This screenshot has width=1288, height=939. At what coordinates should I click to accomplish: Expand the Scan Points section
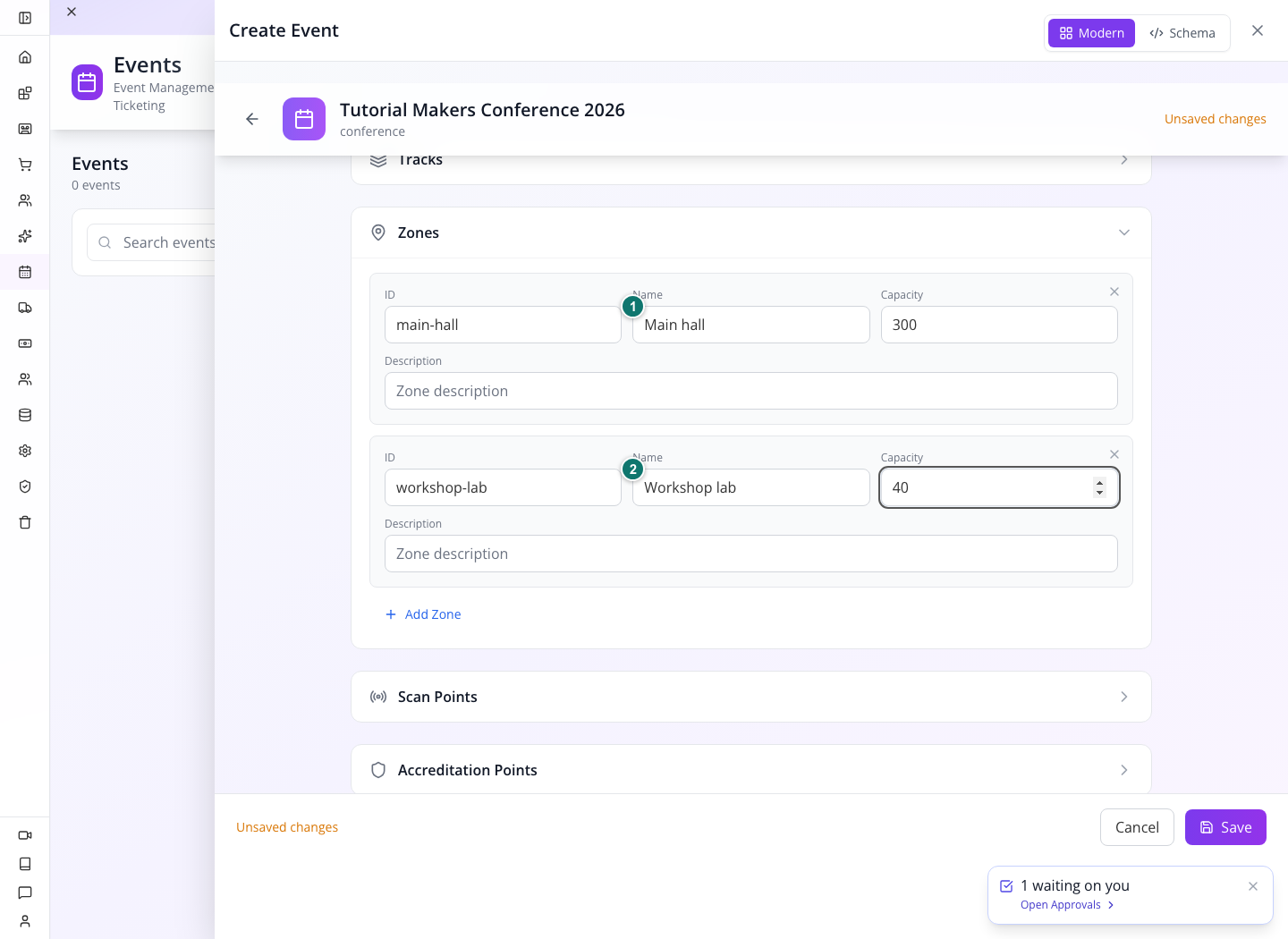[751, 697]
